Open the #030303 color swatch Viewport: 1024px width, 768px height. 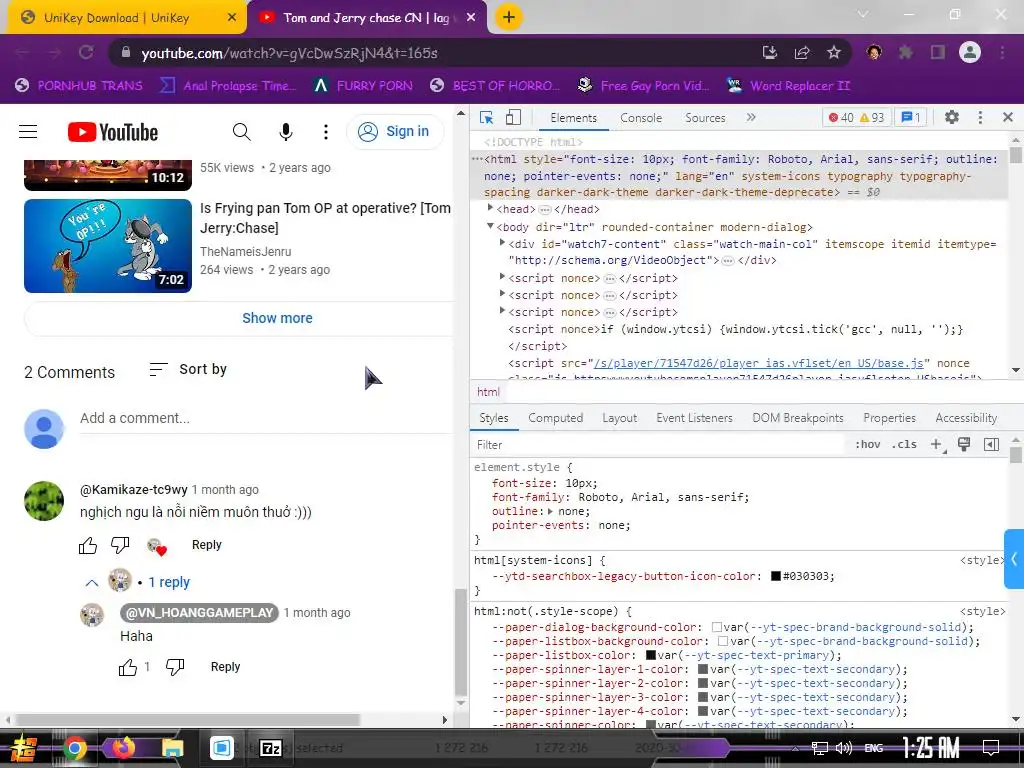pos(776,576)
